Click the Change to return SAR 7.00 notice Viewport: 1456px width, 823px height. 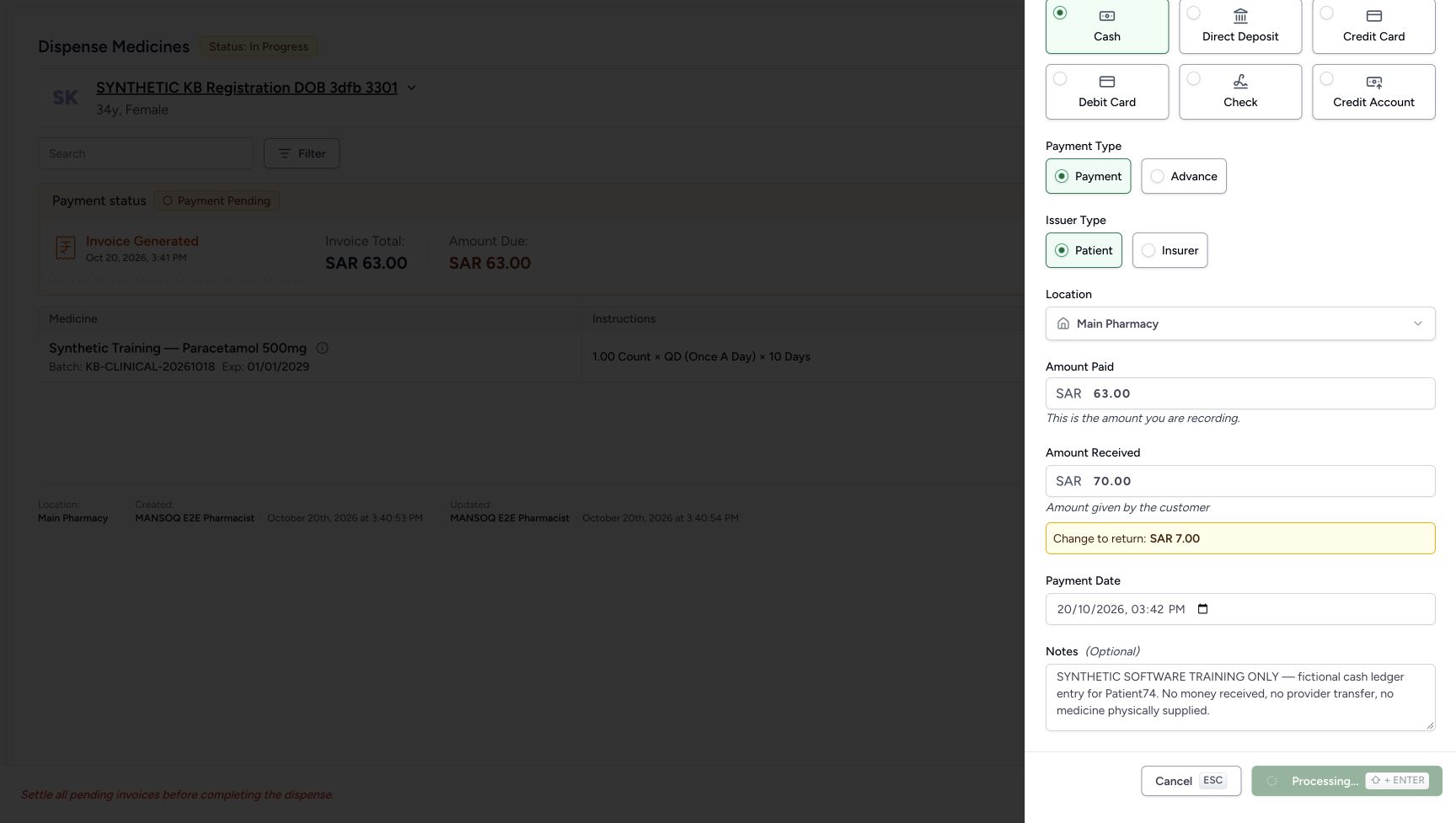1240,538
